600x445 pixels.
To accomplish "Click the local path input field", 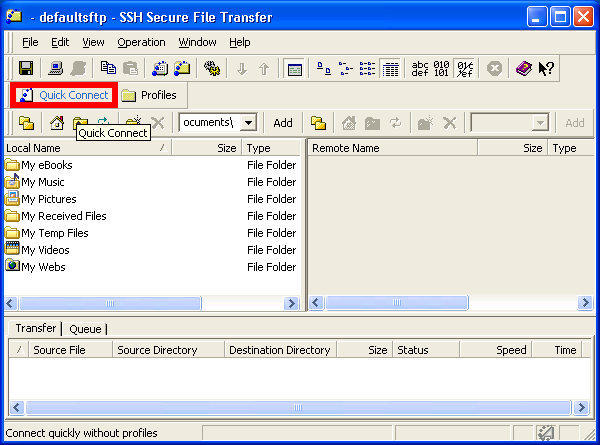I will 210,123.
